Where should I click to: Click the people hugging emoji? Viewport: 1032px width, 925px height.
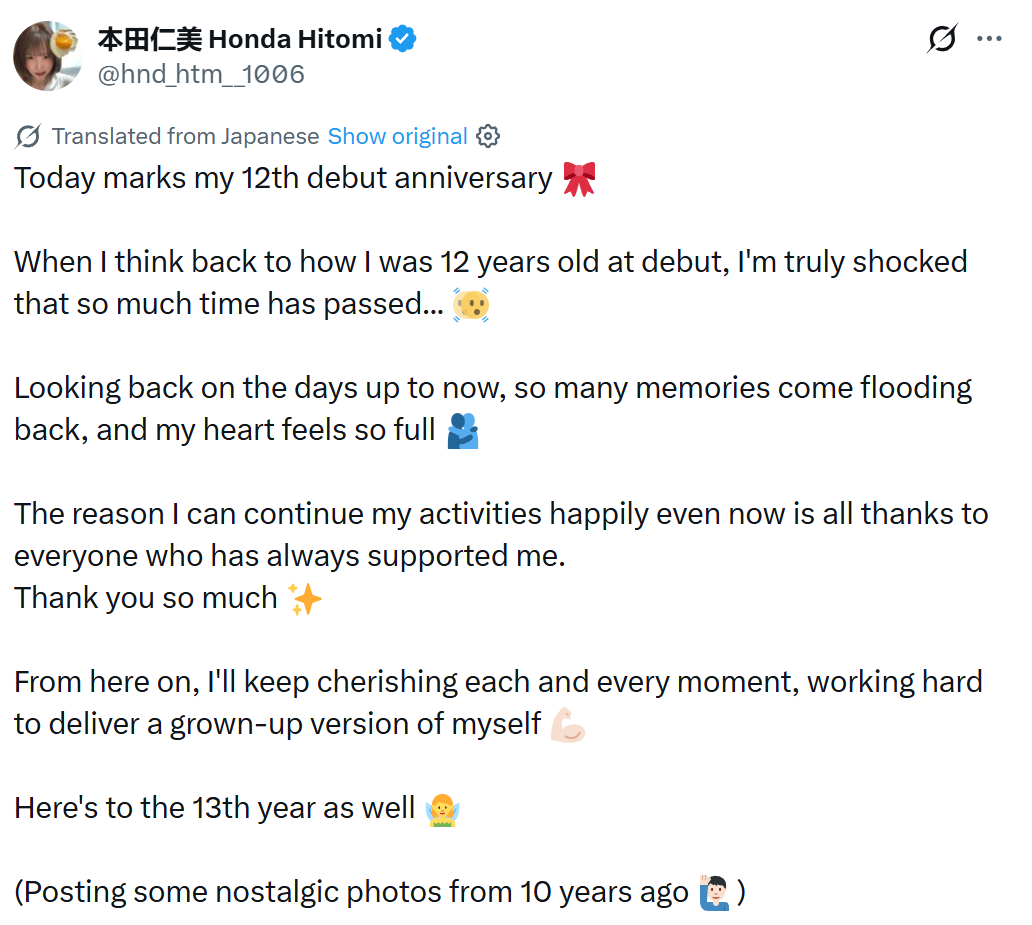pyautogui.click(x=463, y=431)
